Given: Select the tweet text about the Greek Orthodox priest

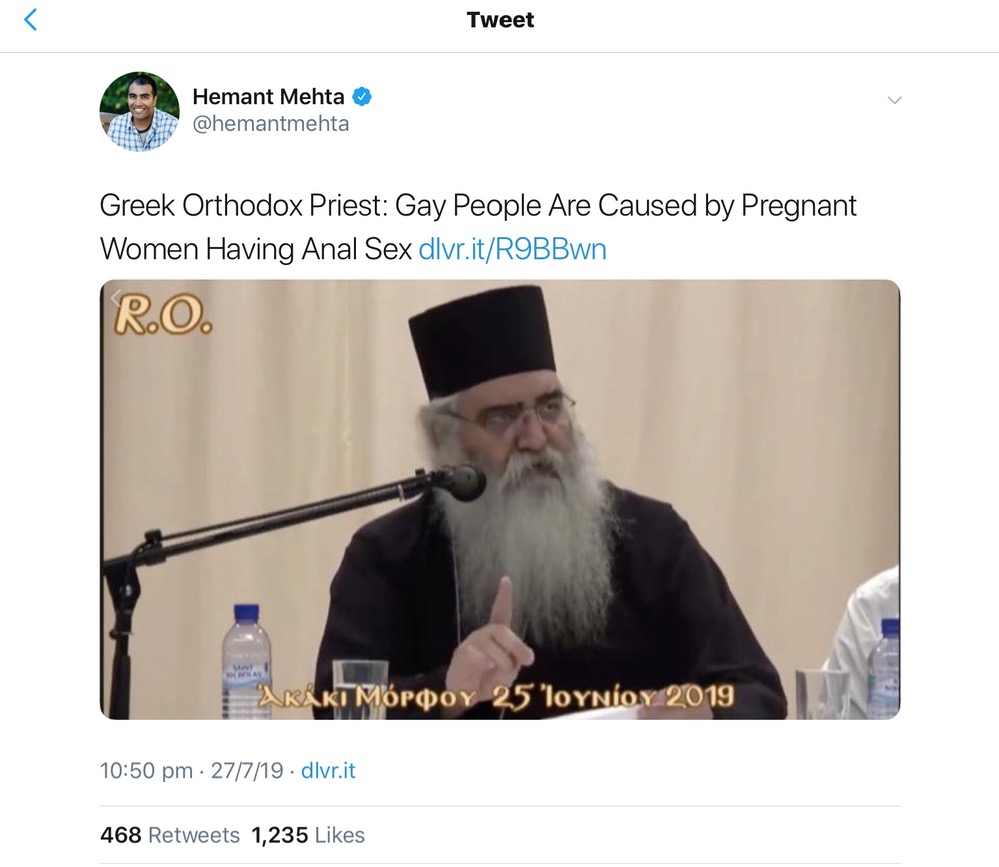Looking at the screenshot, I should pos(478,227).
